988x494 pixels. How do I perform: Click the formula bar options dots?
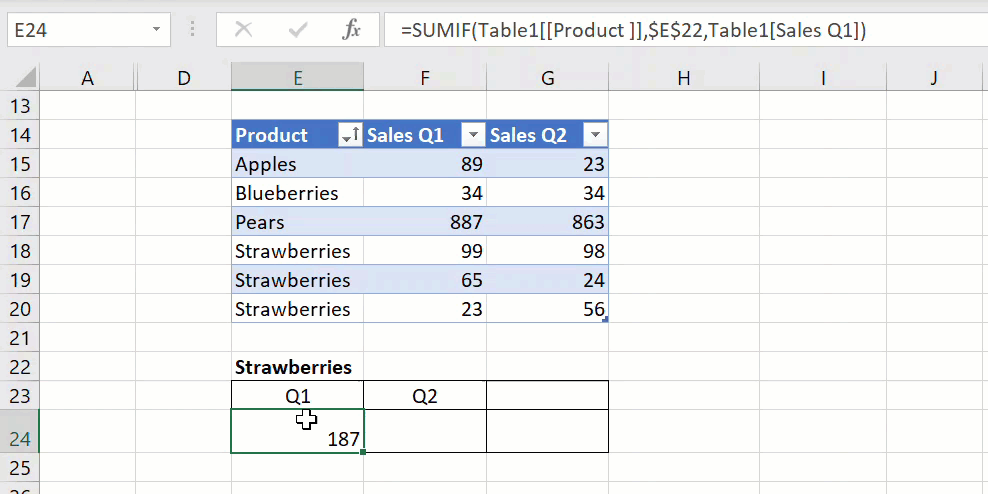[192, 30]
